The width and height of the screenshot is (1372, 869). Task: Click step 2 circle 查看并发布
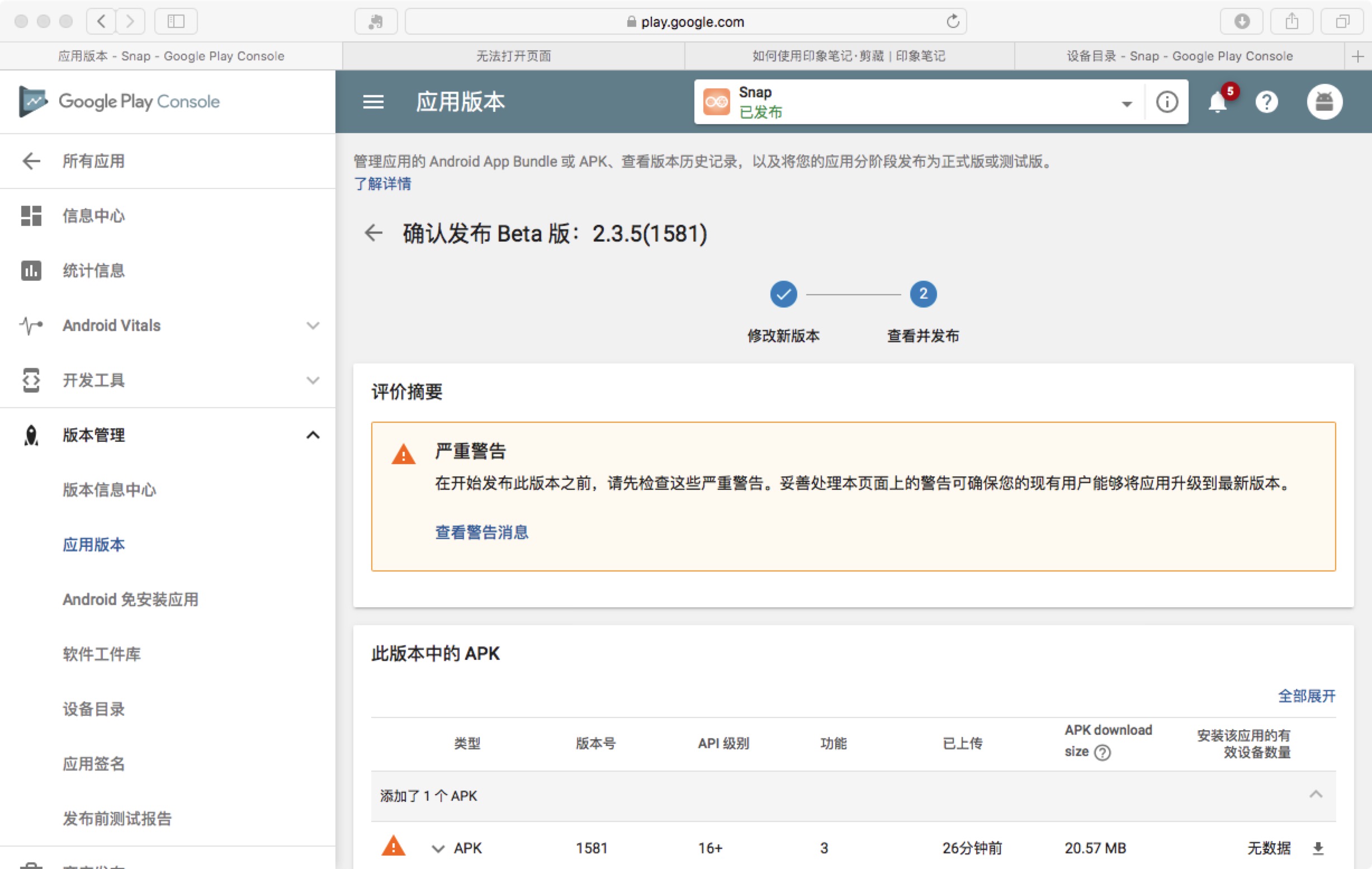point(923,294)
